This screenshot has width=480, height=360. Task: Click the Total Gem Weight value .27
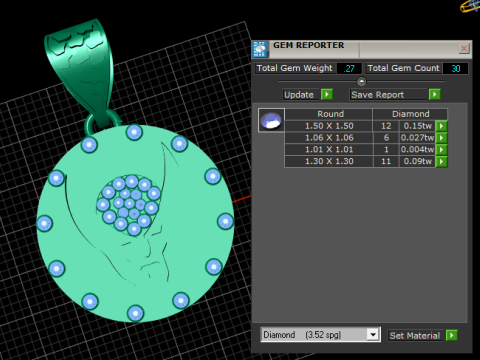click(349, 68)
